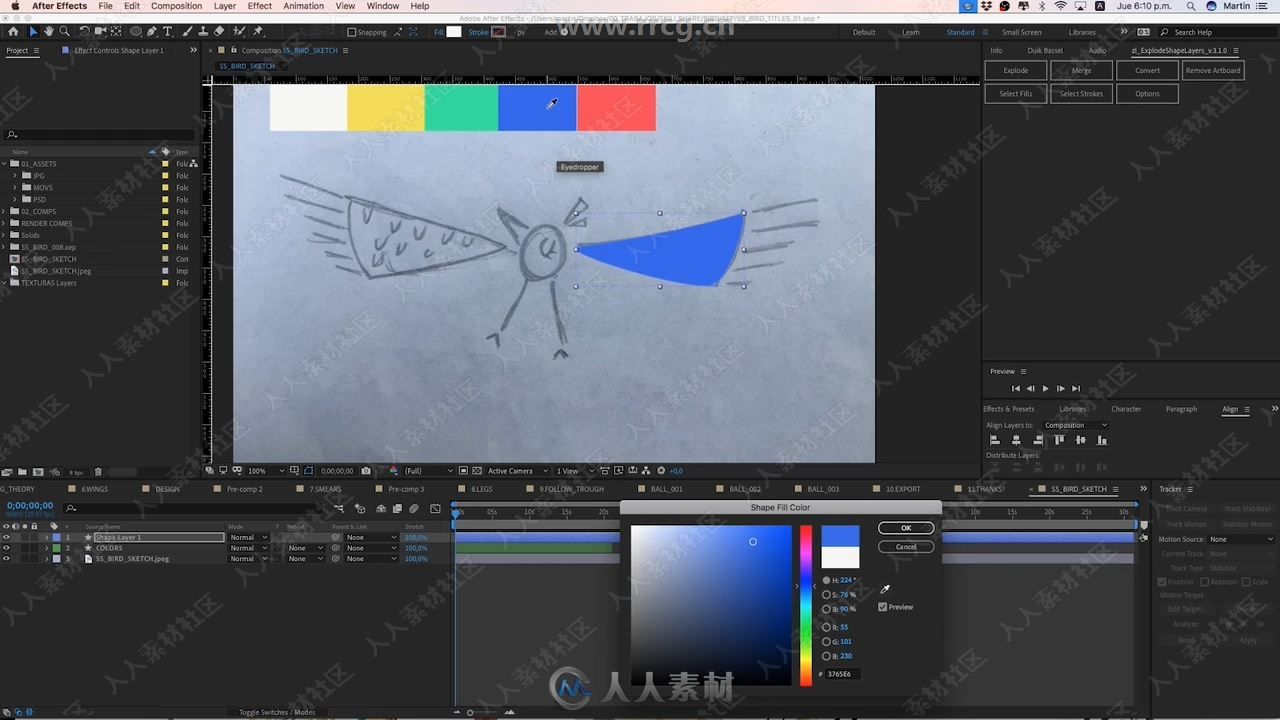Select the S saturation radio button

[x=826, y=594]
